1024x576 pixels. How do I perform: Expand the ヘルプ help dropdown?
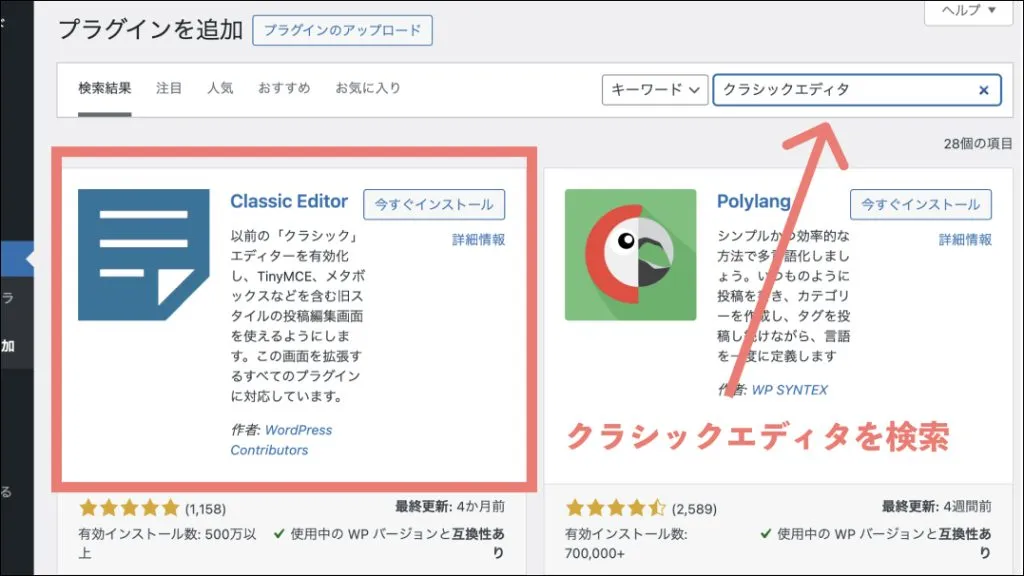pyautogui.click(x=968, y=11)
